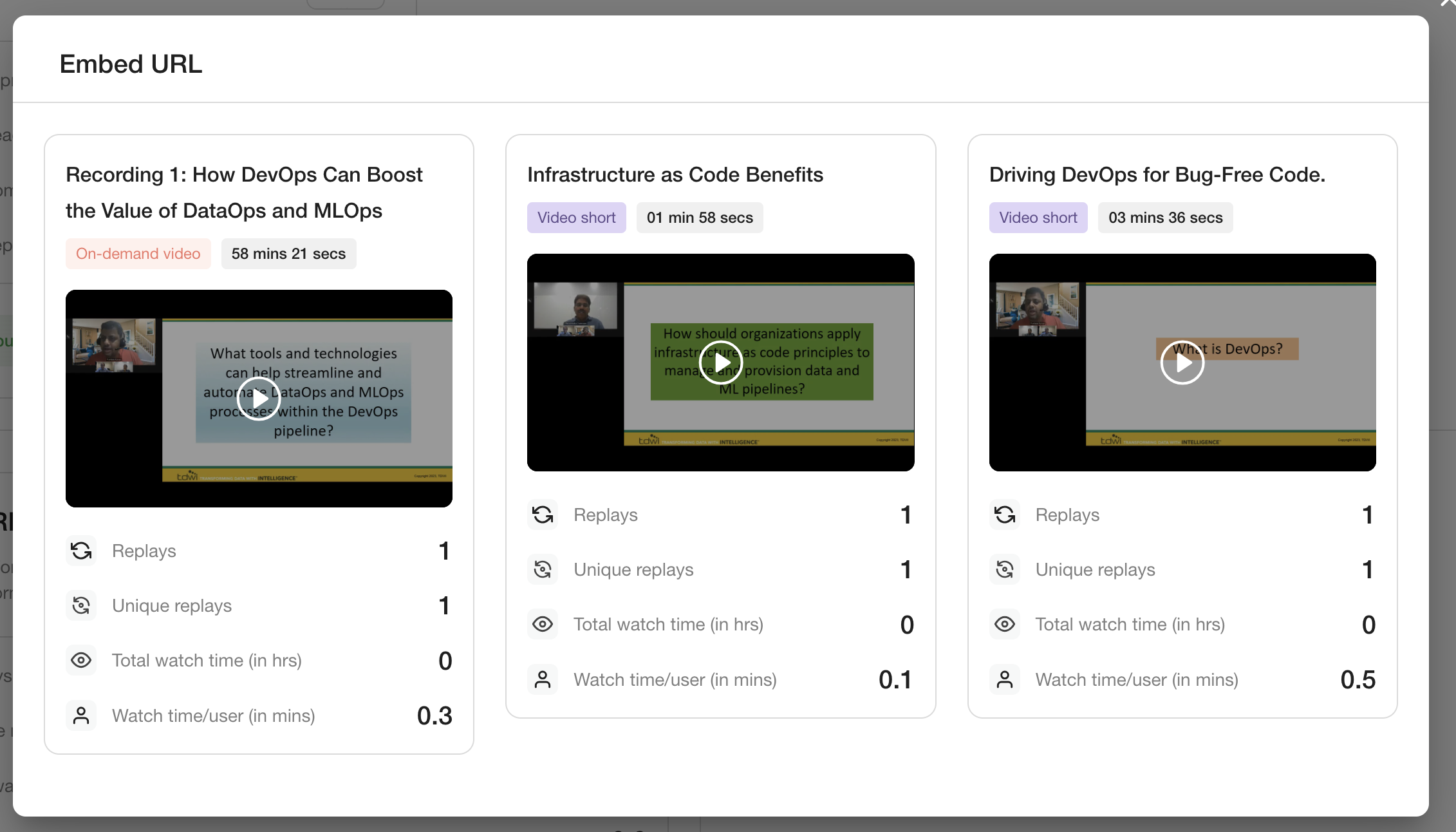Click the Replays icon in the Driving DevOps card

tap(1004, 515)
